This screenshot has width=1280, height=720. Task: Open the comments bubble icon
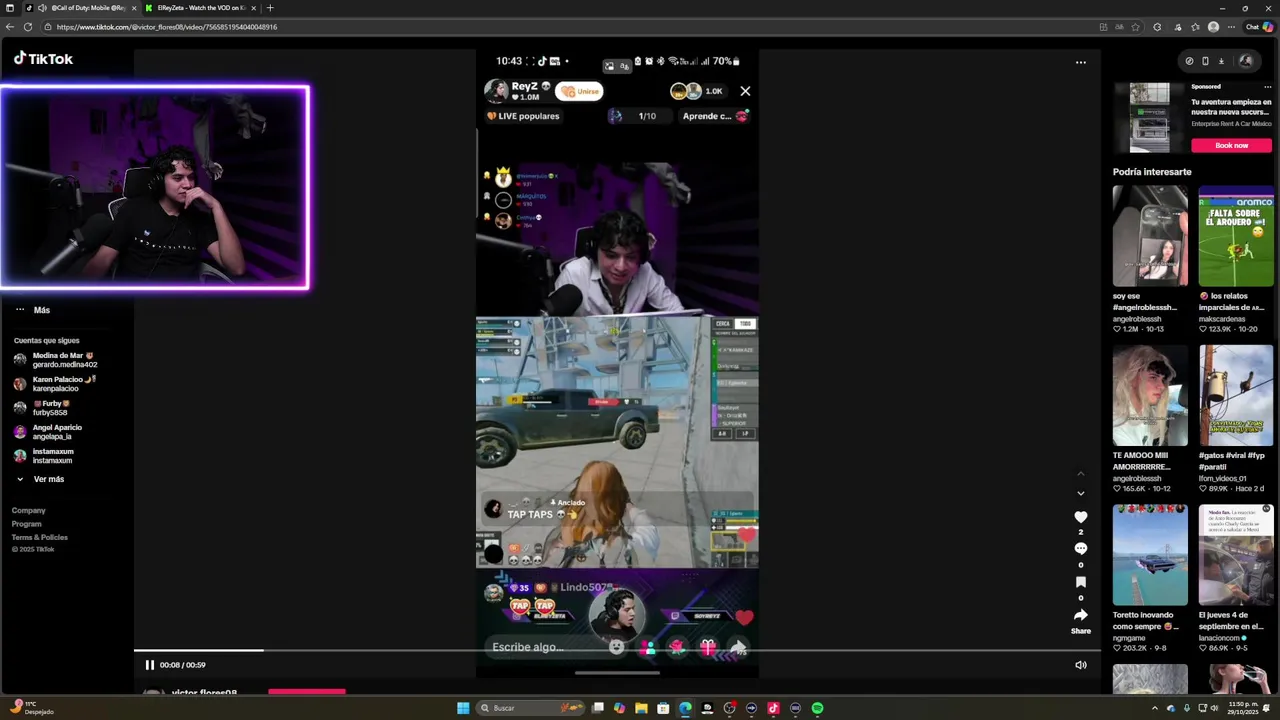click(1080, 549)
